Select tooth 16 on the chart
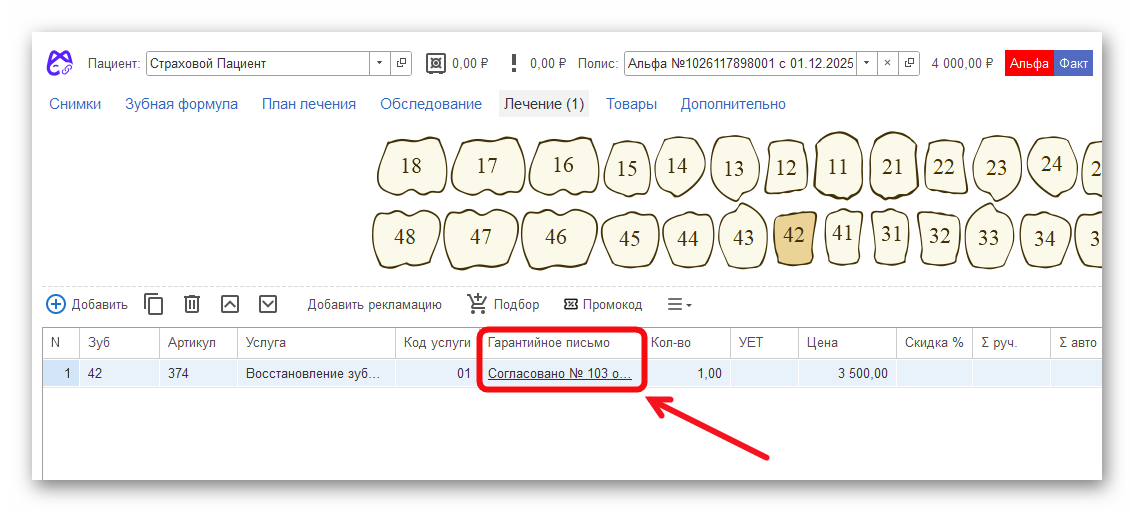Viewport: 1134px width, 512px height. 563,166
